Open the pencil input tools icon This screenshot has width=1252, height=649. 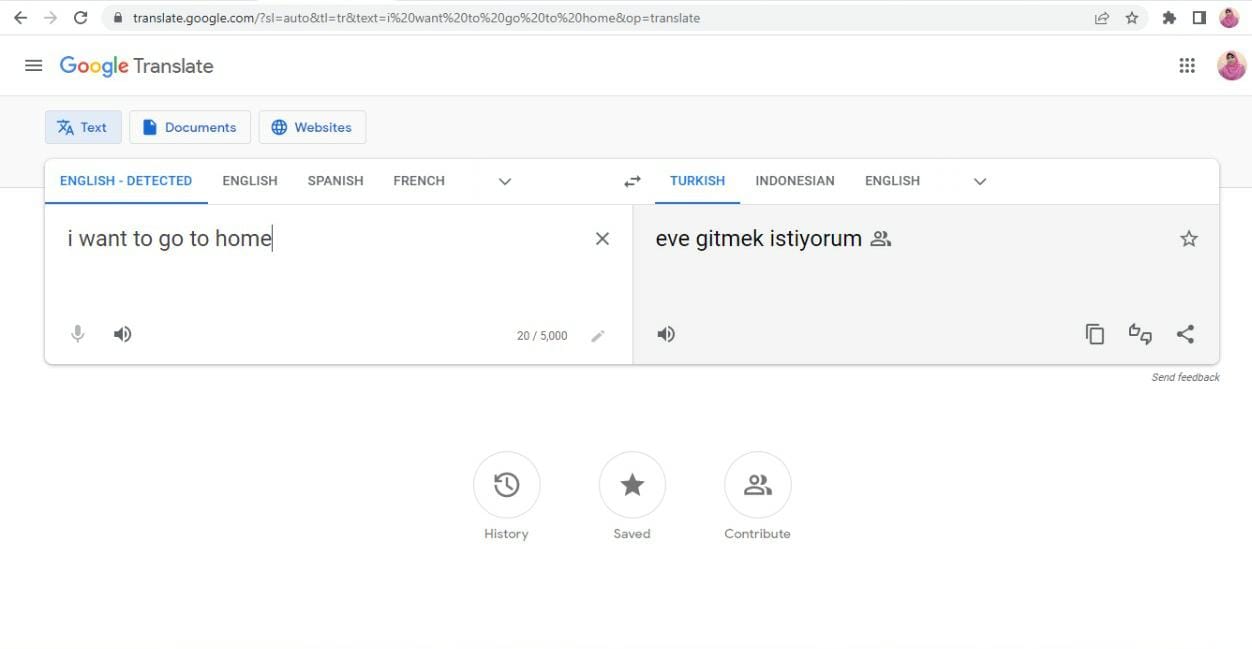[598, 336]
